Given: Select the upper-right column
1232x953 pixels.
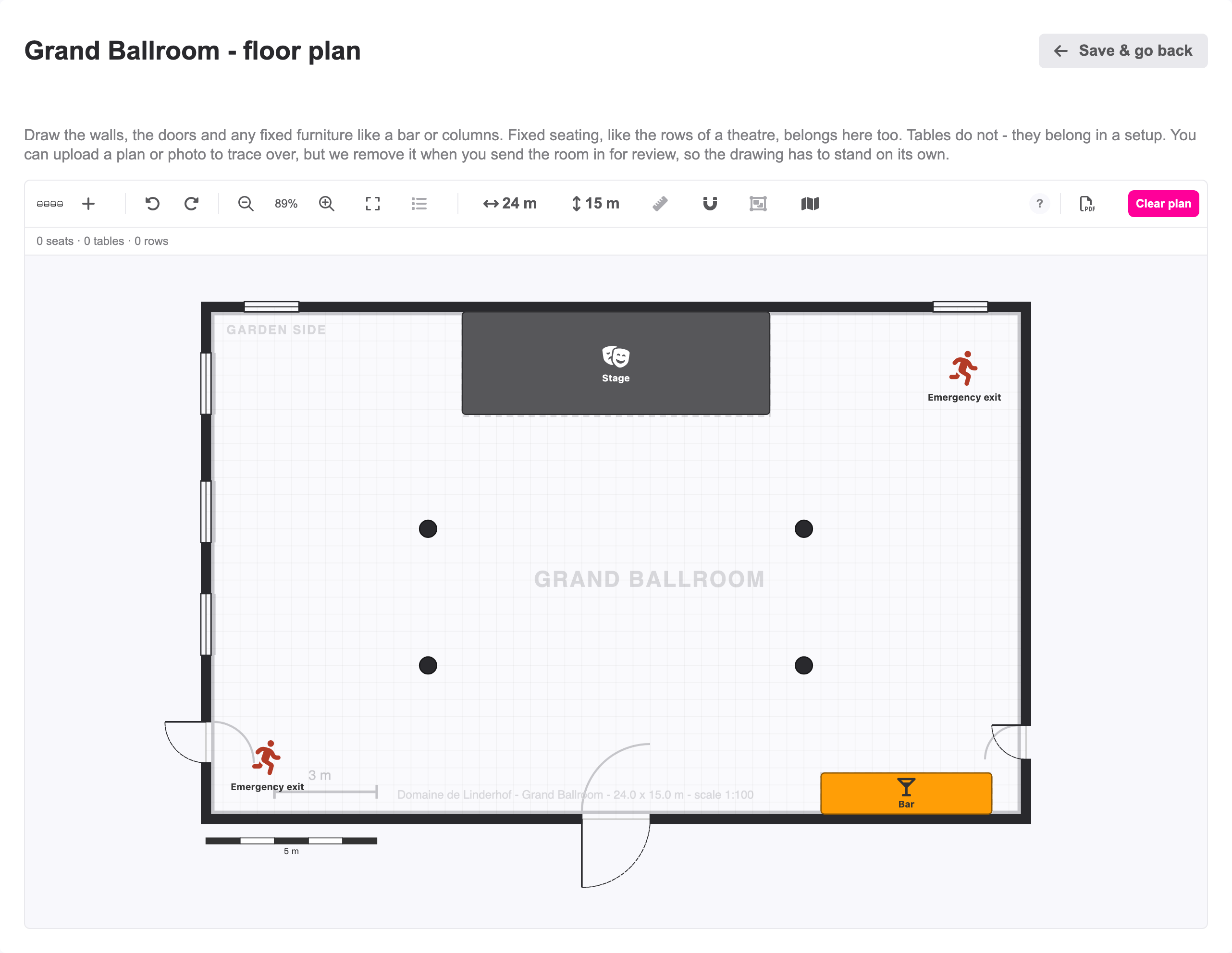Looking at the screenshot, I should (x=804, y=529).
